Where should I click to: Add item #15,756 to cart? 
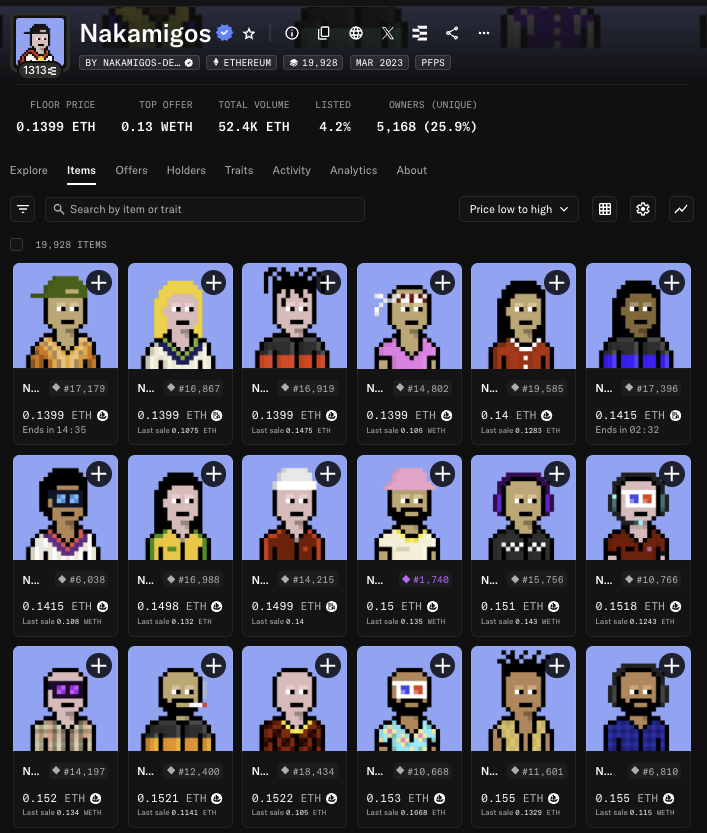557,474
